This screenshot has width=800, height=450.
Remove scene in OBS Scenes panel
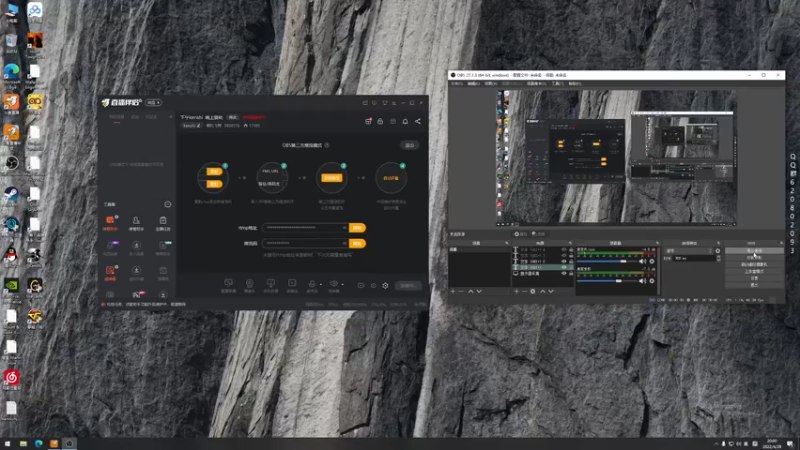(x=461, y=291)
